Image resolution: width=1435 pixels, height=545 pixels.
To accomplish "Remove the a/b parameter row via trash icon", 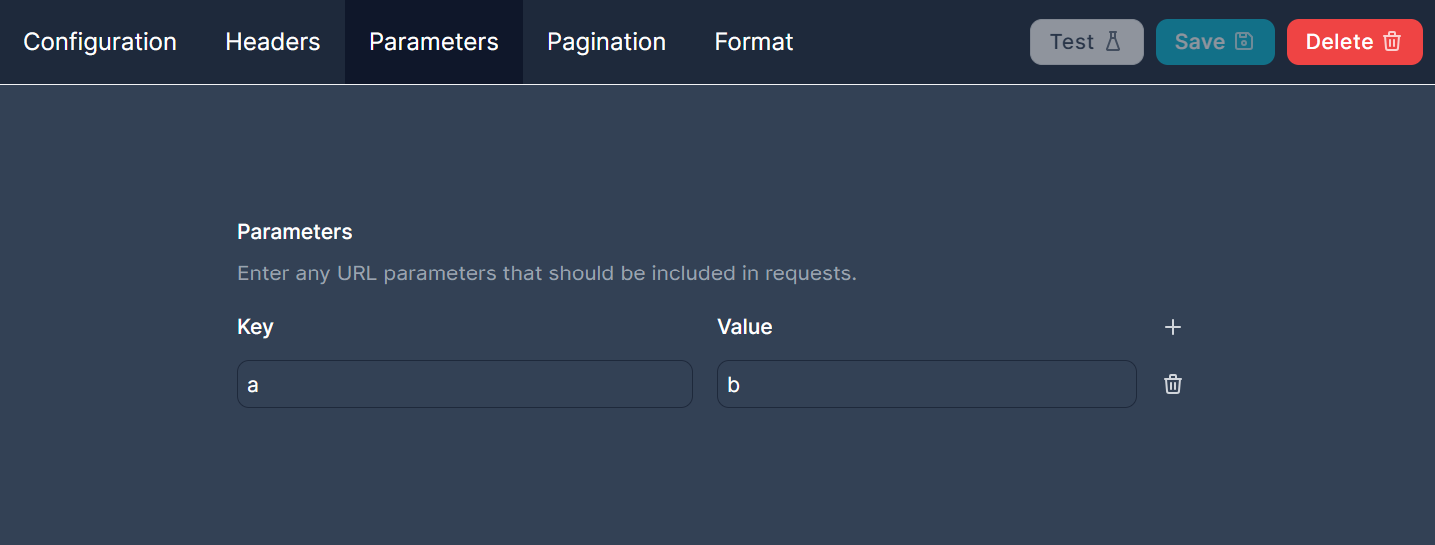I will [1173, 384].
